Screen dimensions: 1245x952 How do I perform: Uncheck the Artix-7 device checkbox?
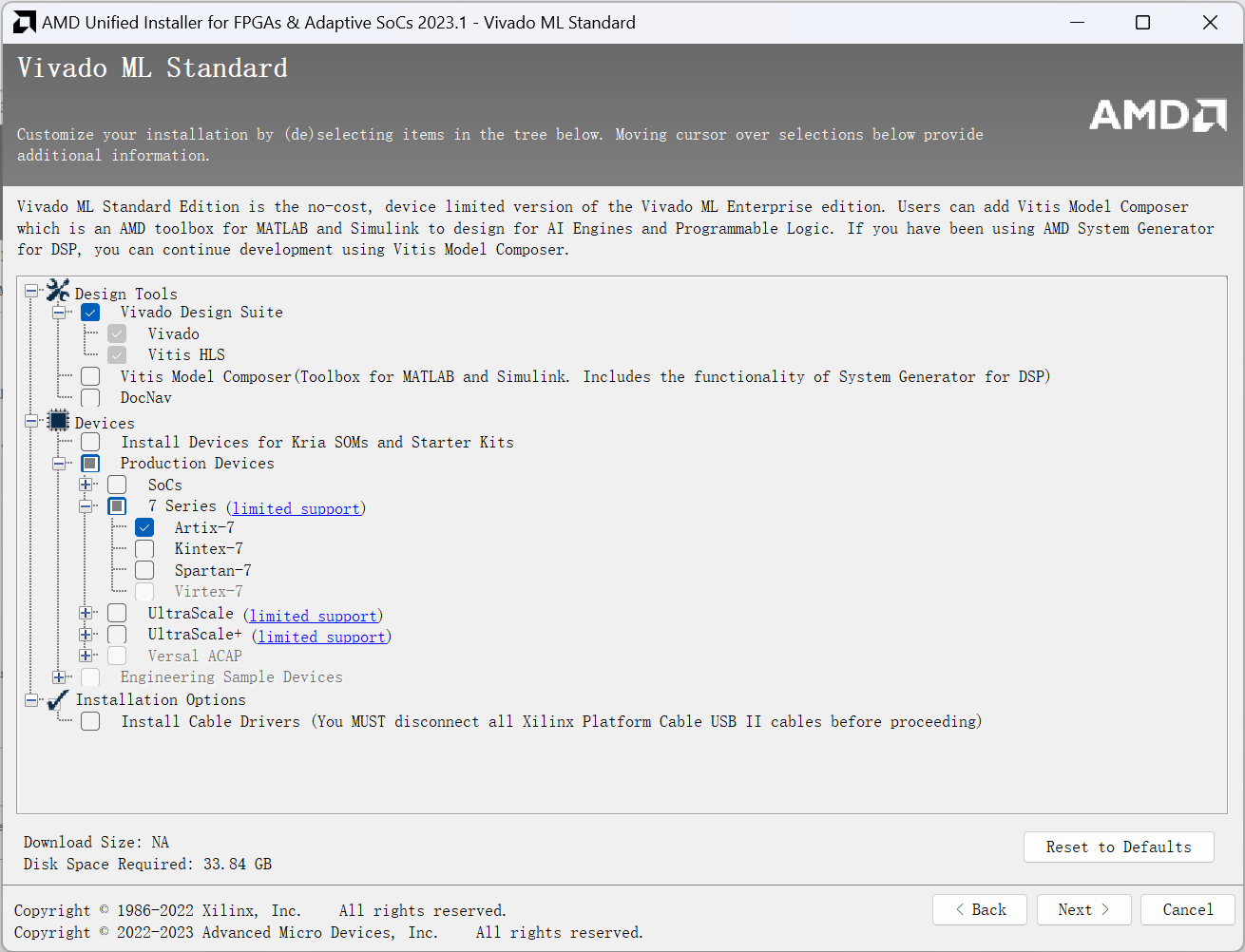tap(144, 527)
